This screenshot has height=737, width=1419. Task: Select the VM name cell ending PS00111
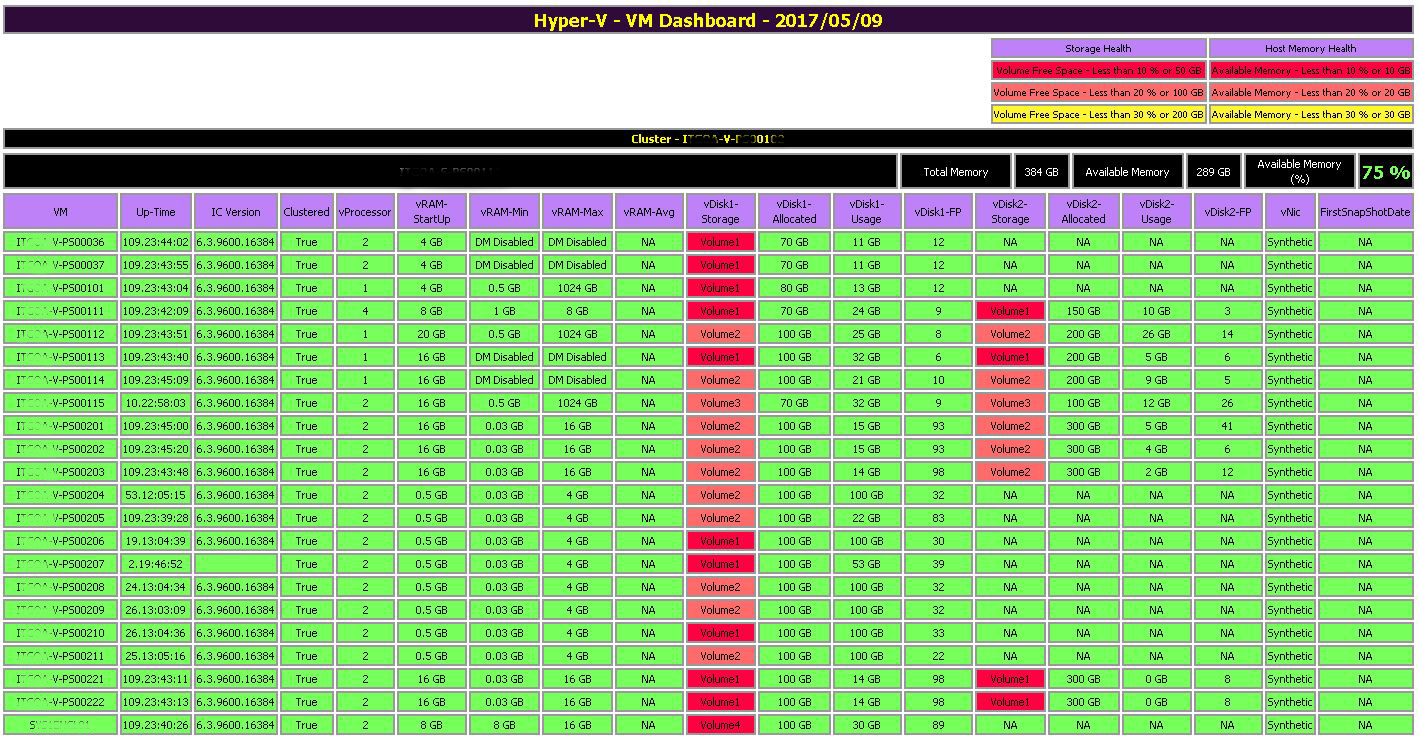(61, 311)
